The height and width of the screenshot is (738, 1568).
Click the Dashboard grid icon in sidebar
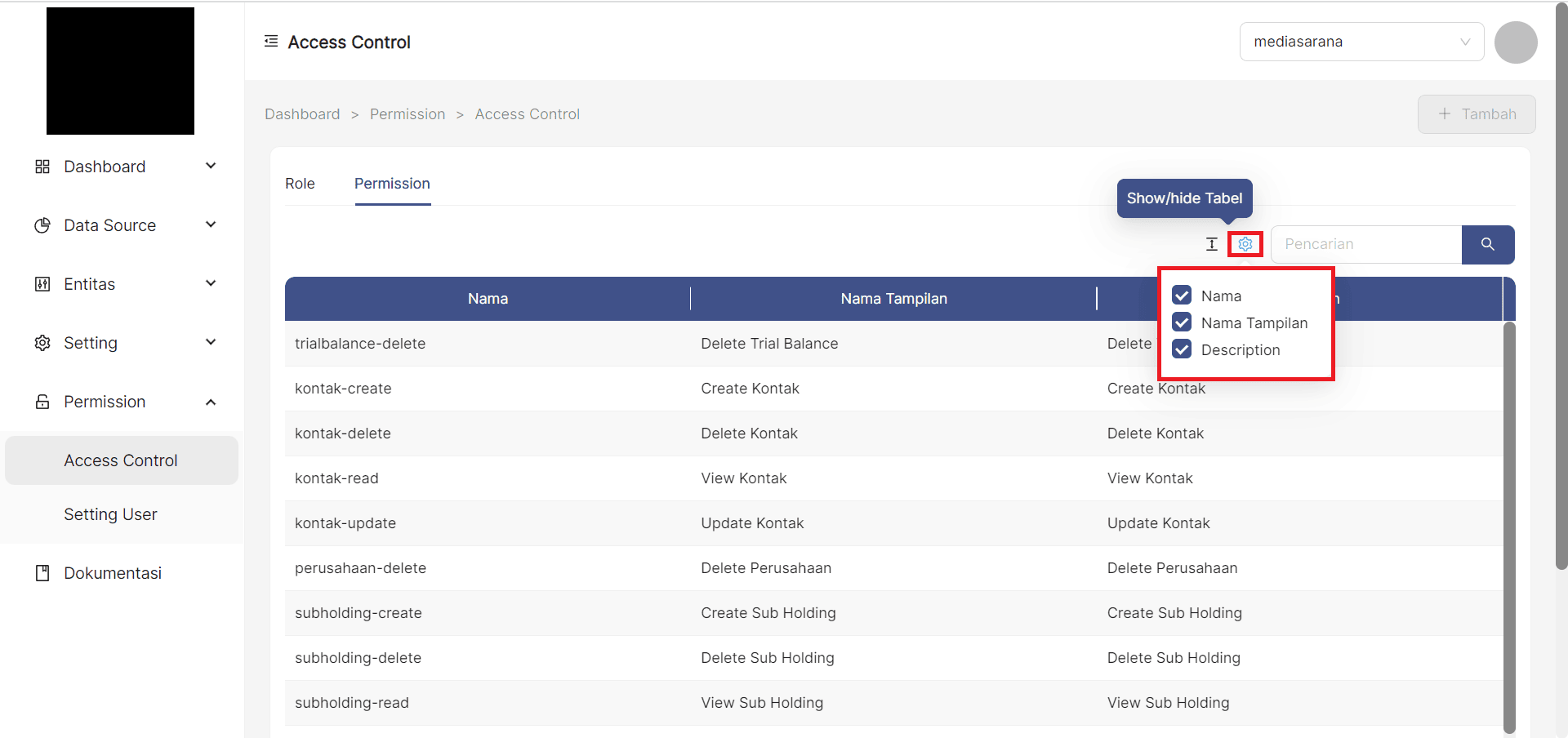coord(42,167)
